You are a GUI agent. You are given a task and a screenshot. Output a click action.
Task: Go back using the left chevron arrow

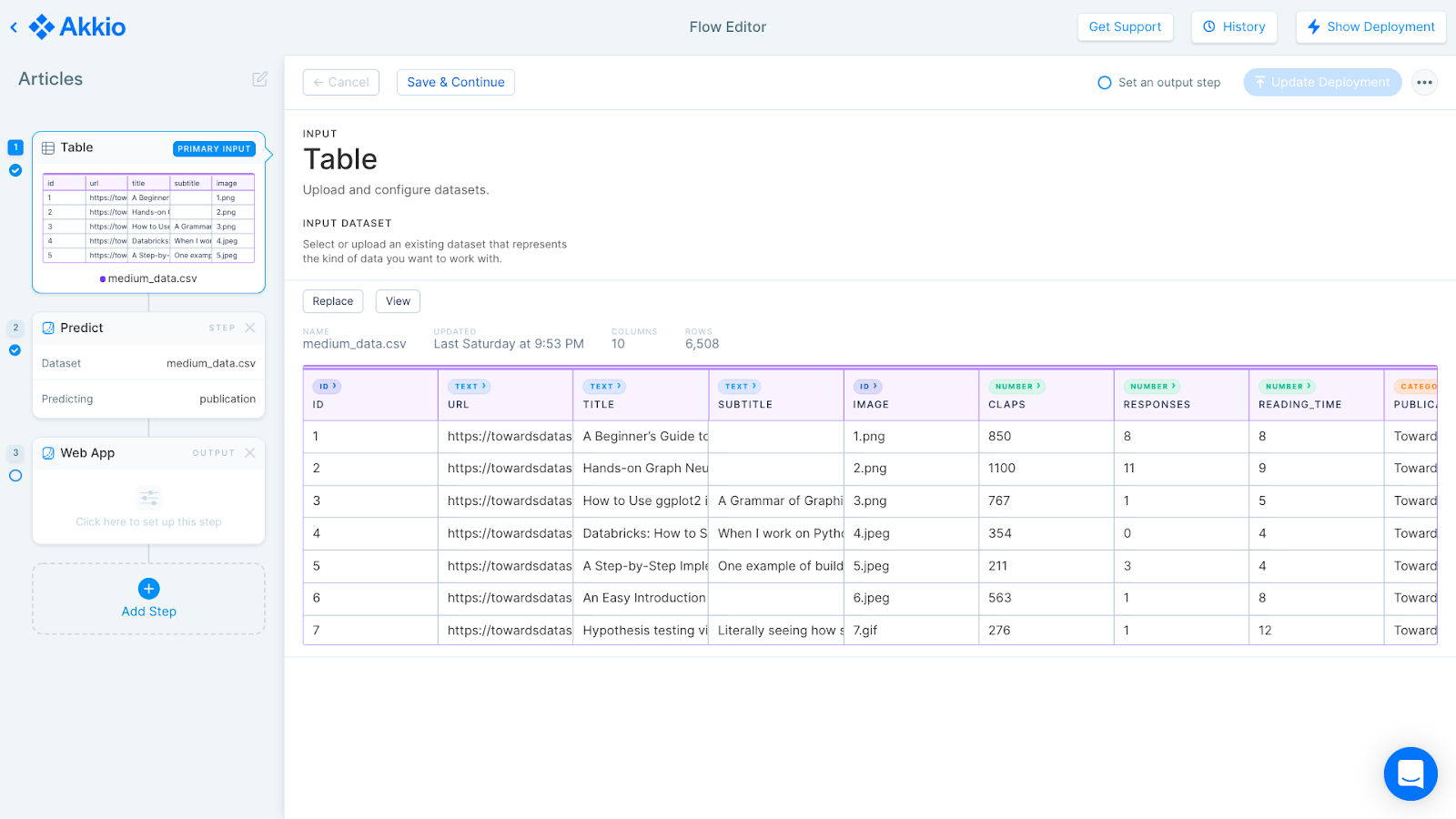(x=14, y=27)
